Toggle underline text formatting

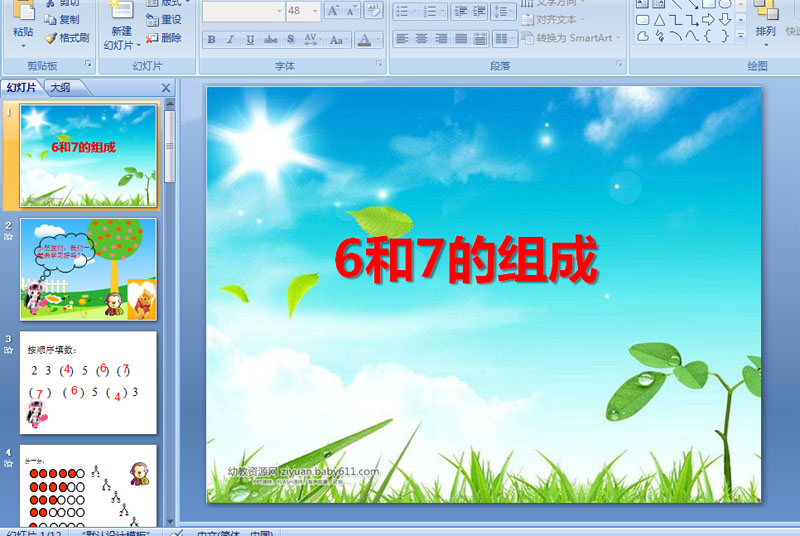tap(250, 39)
